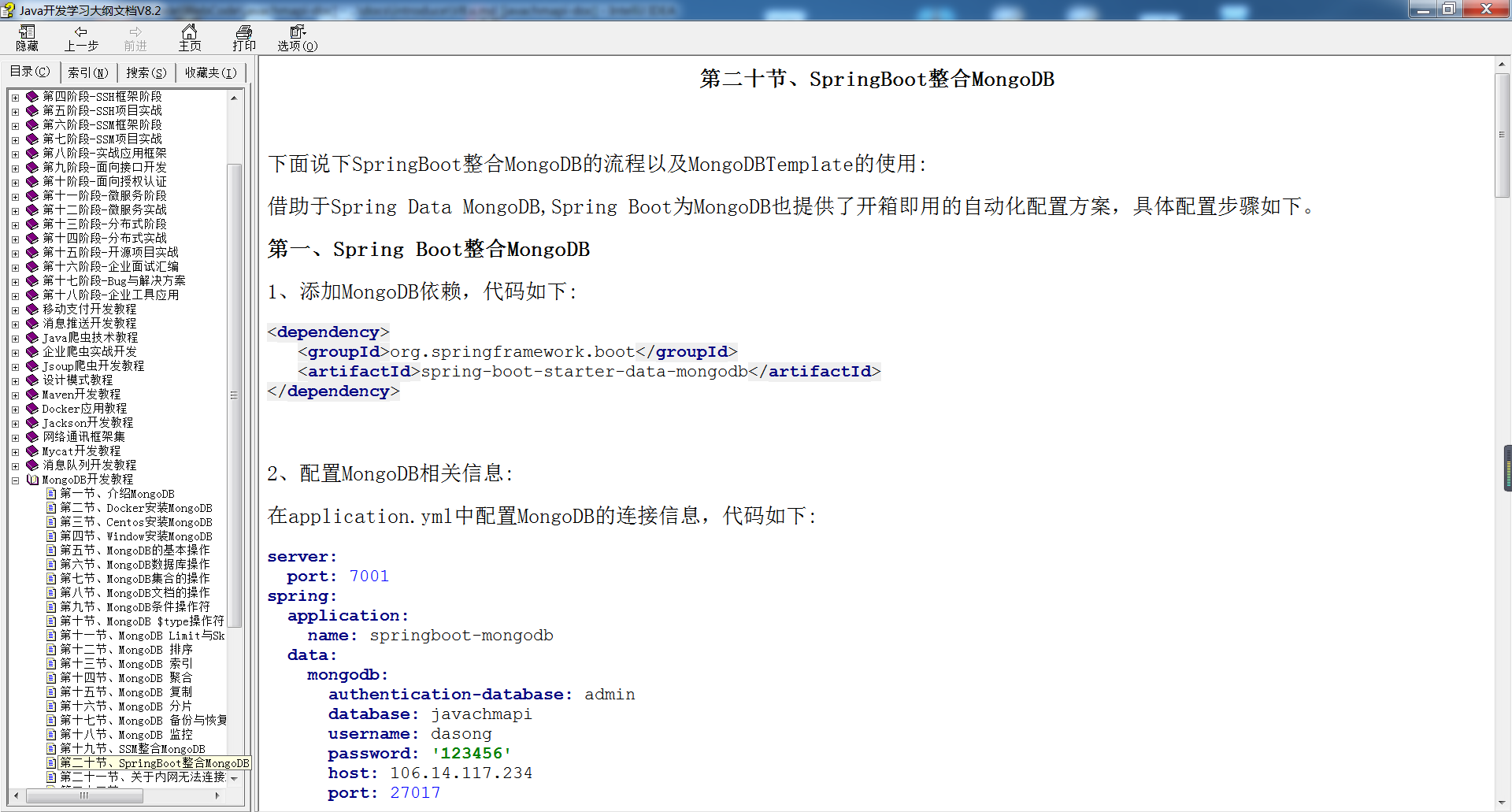1512x812 pixels.
Task: Click book icon beside 网络通讯框架集
Action: click(x=32, y=436)
